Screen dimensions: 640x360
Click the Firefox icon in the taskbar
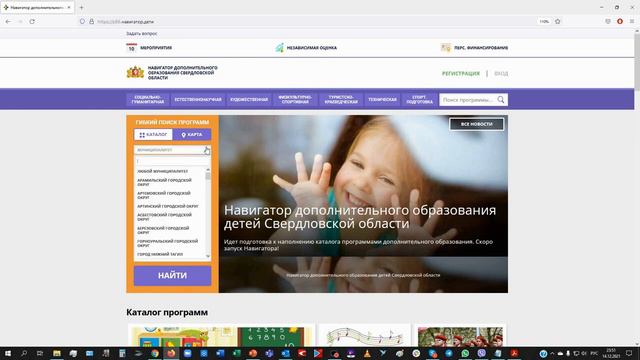click(171, 353)
